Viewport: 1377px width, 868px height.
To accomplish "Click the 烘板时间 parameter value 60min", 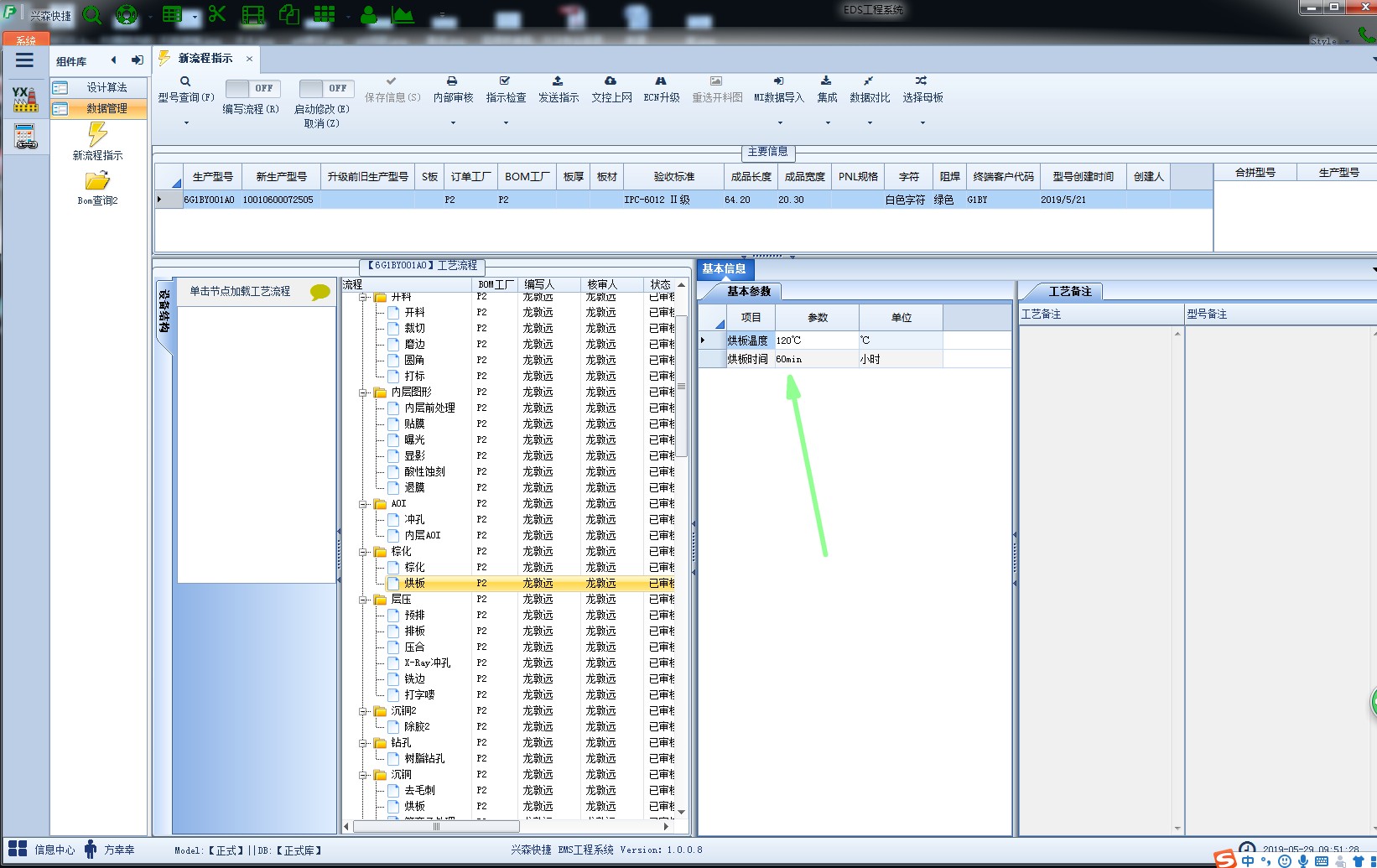I will tap(817, 359).
